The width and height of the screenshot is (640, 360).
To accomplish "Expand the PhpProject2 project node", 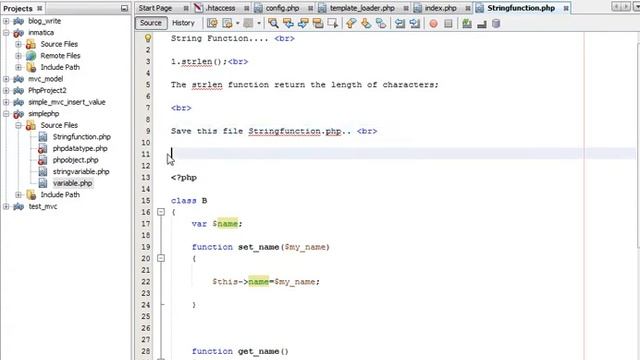I will pyautogui.click(x=6, y=90).
